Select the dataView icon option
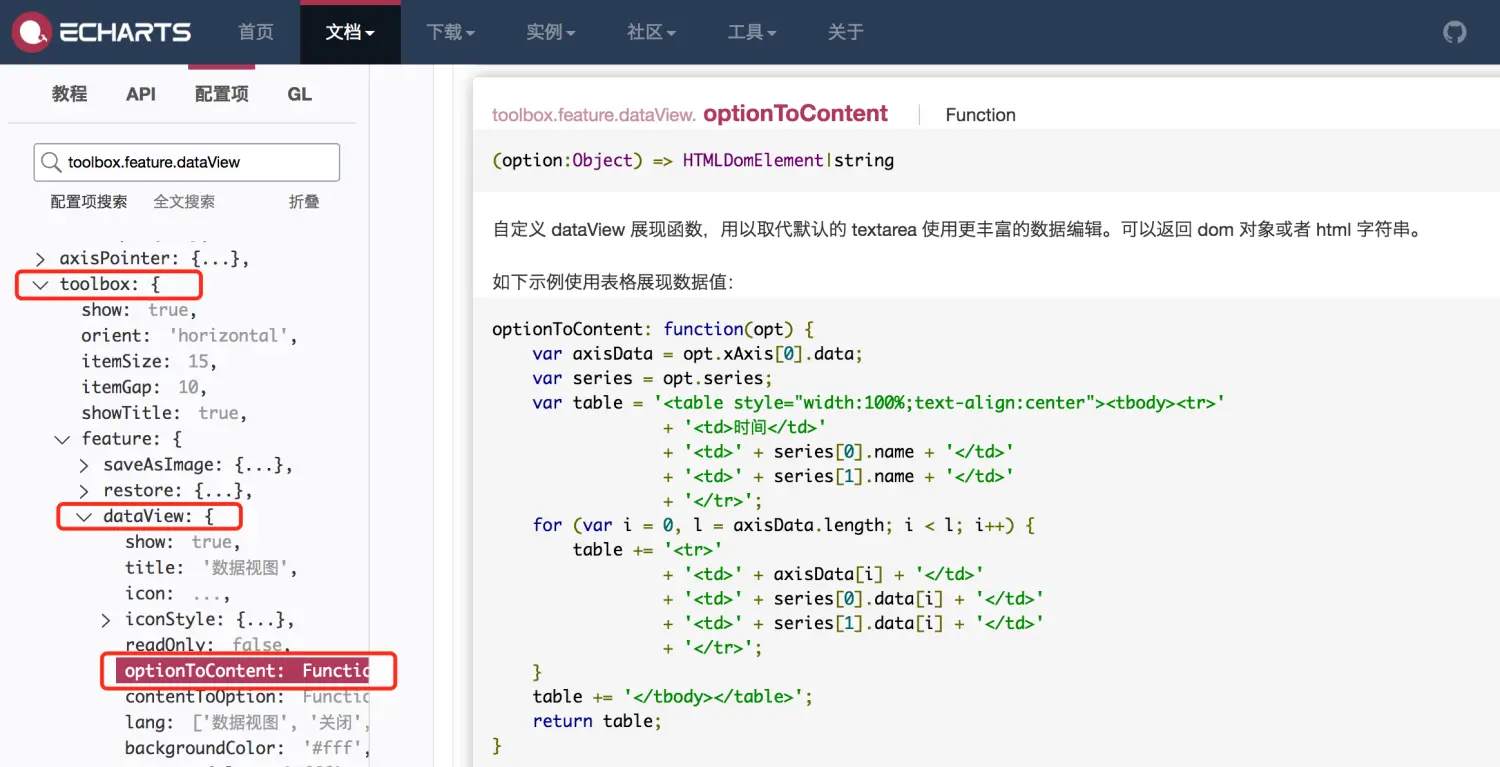Screen dimensions: 1500x767 coord(177,594)
